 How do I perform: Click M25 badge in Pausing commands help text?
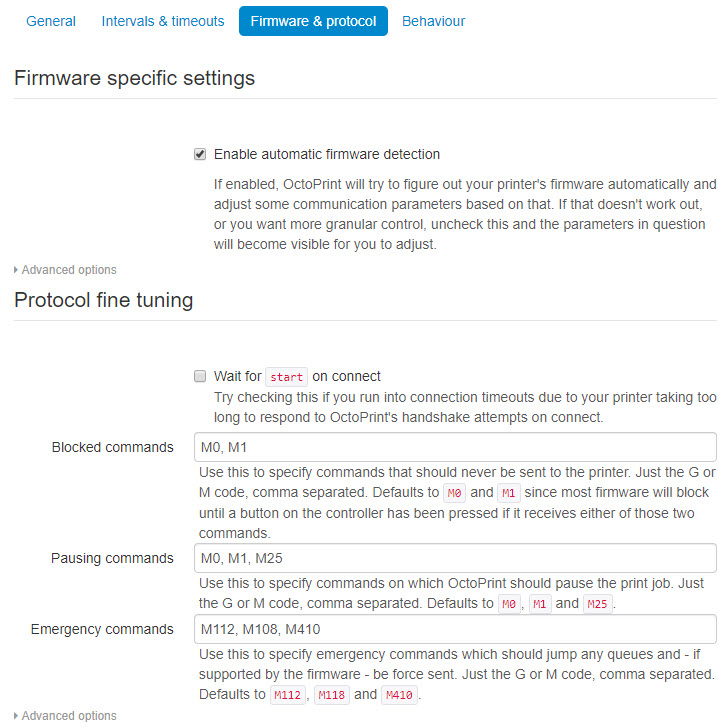point(597,604)
